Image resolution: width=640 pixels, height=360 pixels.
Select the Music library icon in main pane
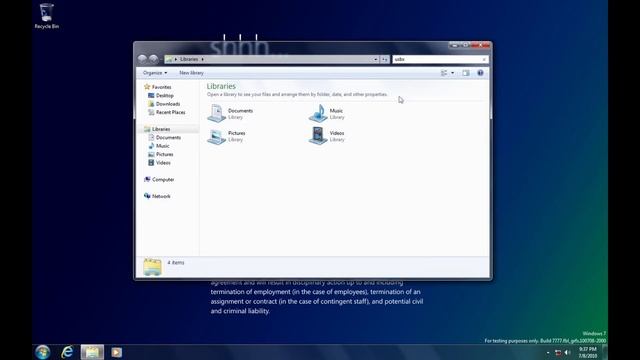pyautogui.click(x=318, y=113)
